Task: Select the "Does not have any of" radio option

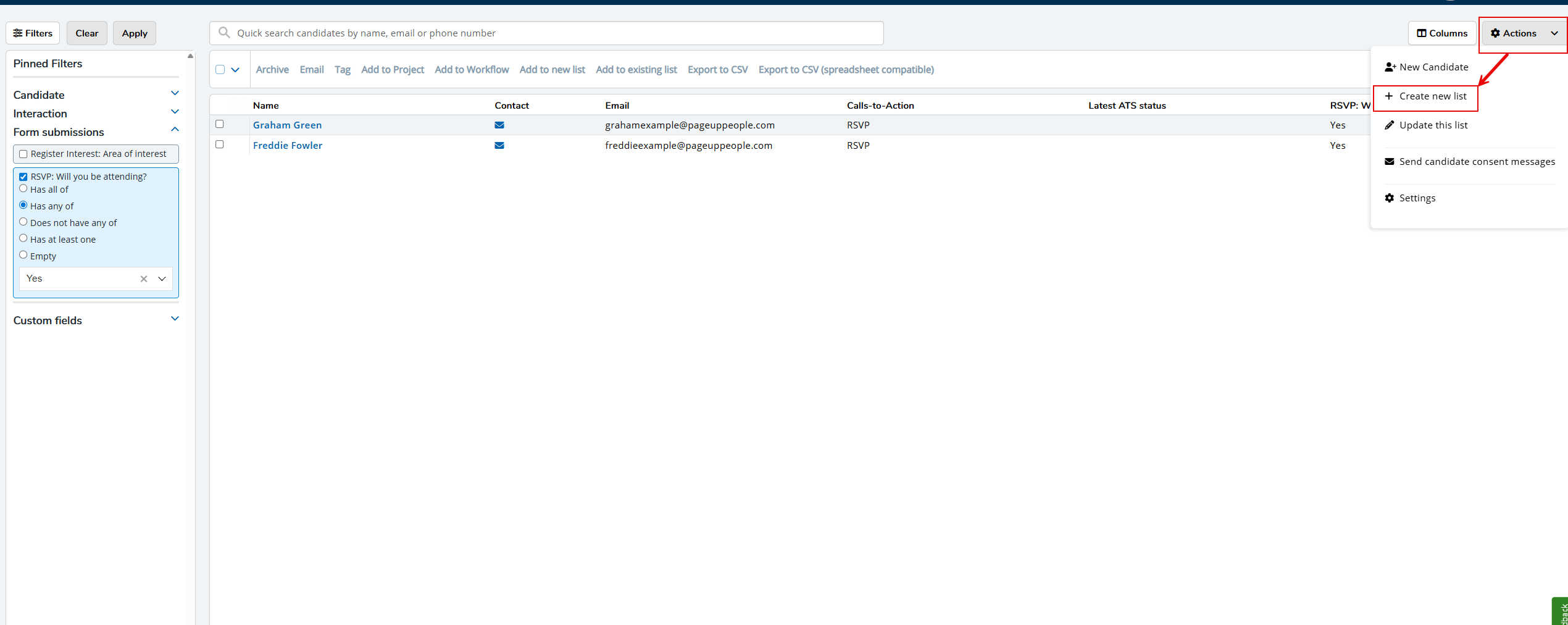Action: (x=23, y=222)
